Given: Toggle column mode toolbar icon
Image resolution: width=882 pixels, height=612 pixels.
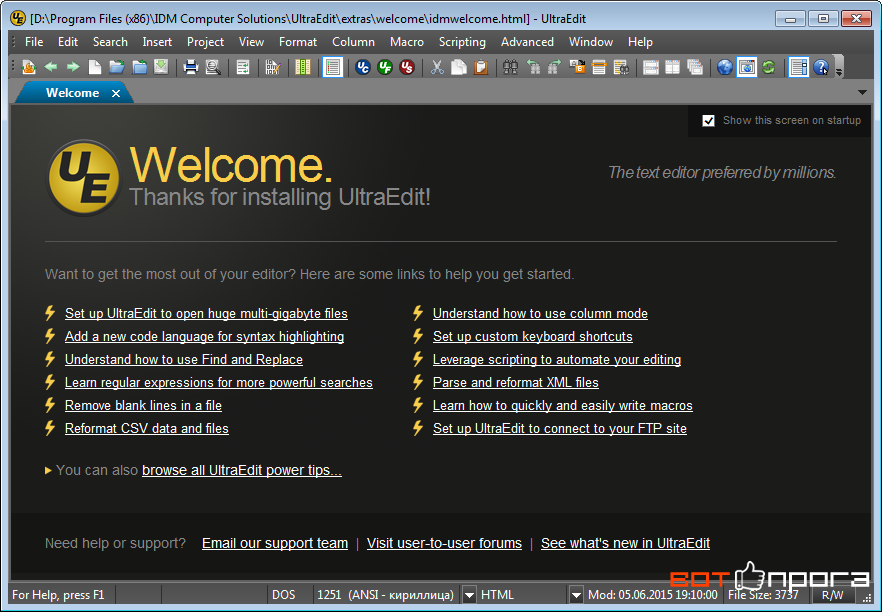Looking at the screenshot, I should coord(303,68).
